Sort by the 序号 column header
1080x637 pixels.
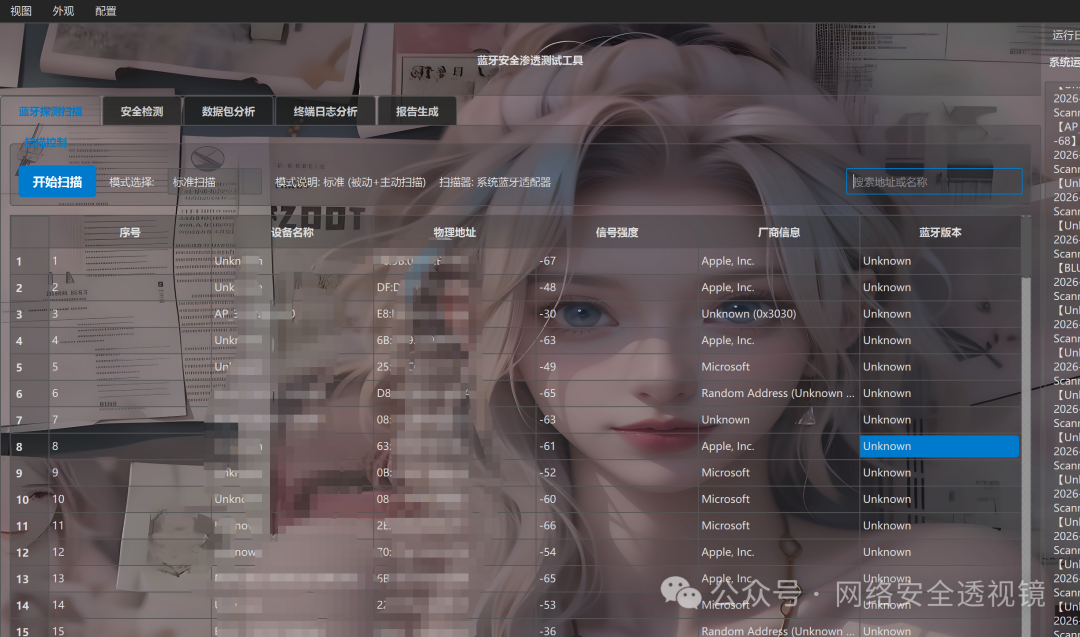pos(129,232)
